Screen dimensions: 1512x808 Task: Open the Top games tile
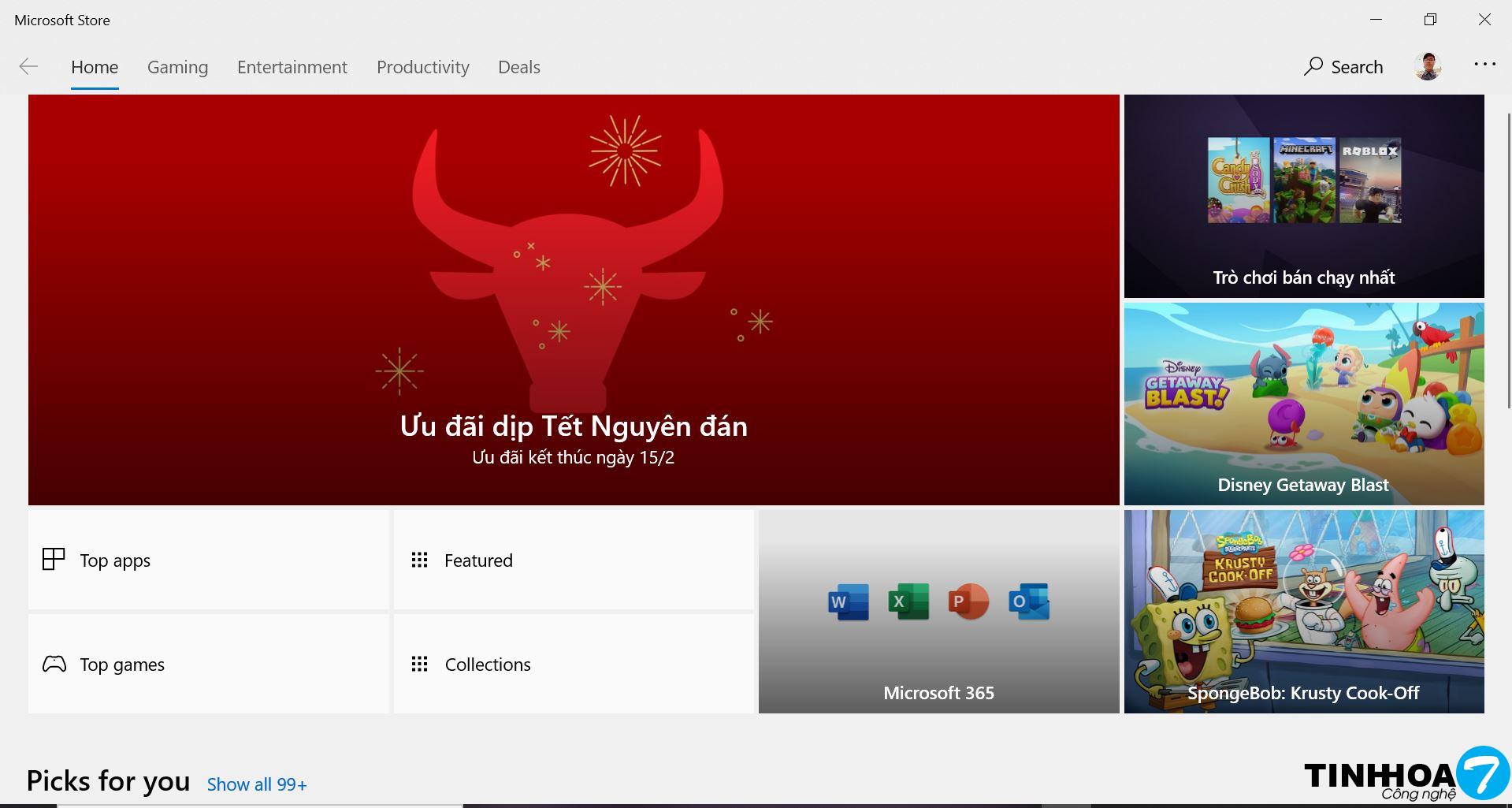(x=208, y=665)
